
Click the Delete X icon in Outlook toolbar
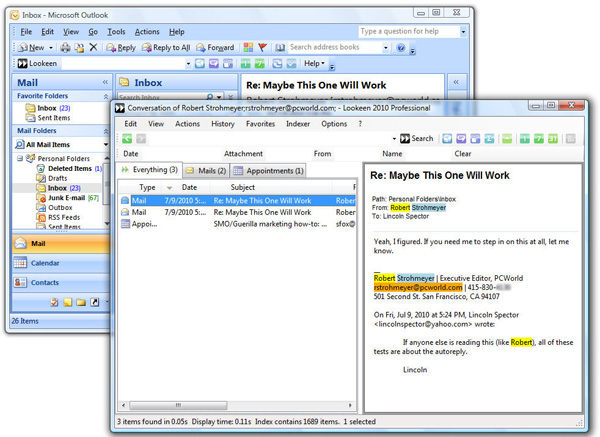coord(93,47)
